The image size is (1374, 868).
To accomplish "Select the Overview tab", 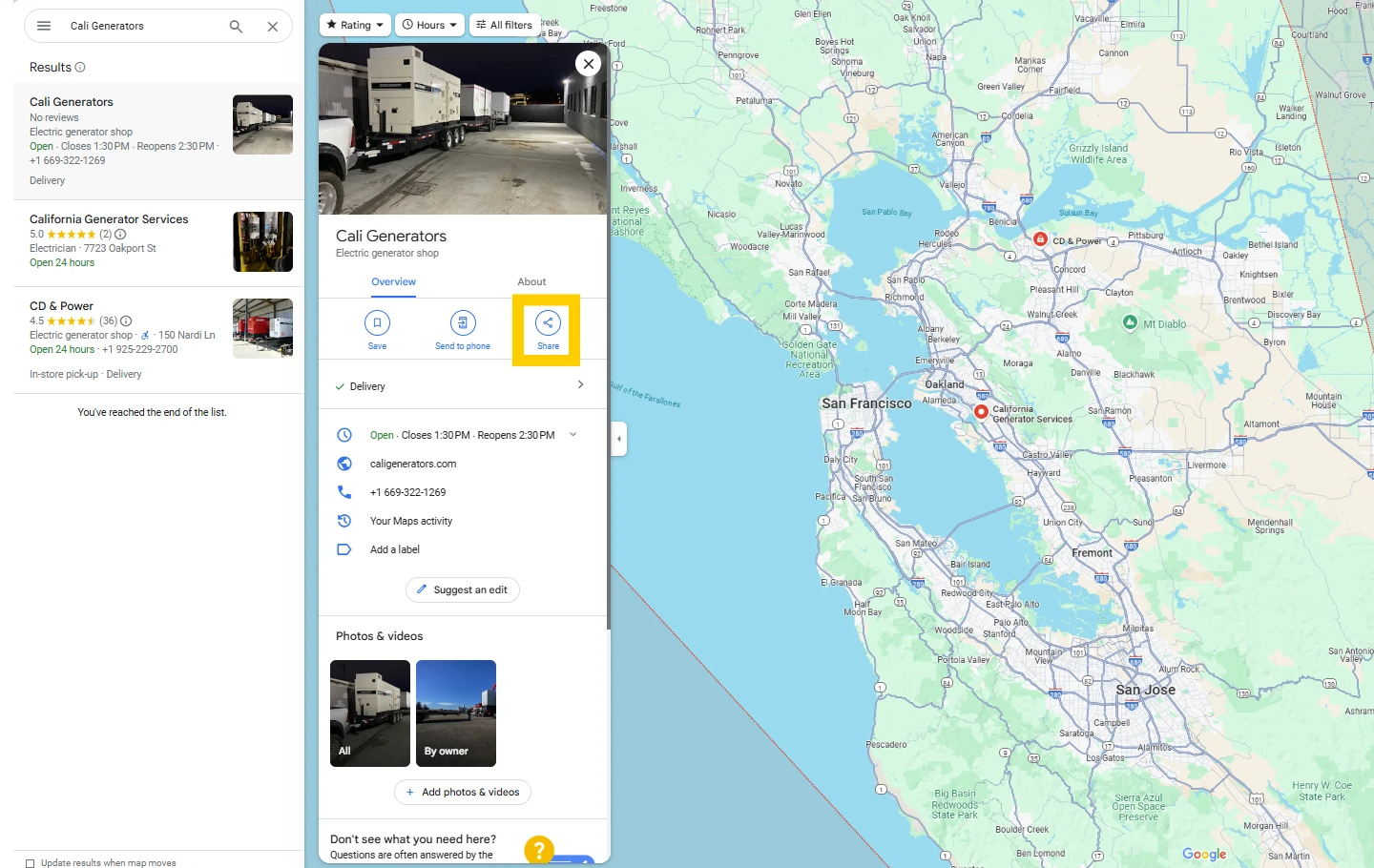I will pyautogui.click(x=393, y=282).
